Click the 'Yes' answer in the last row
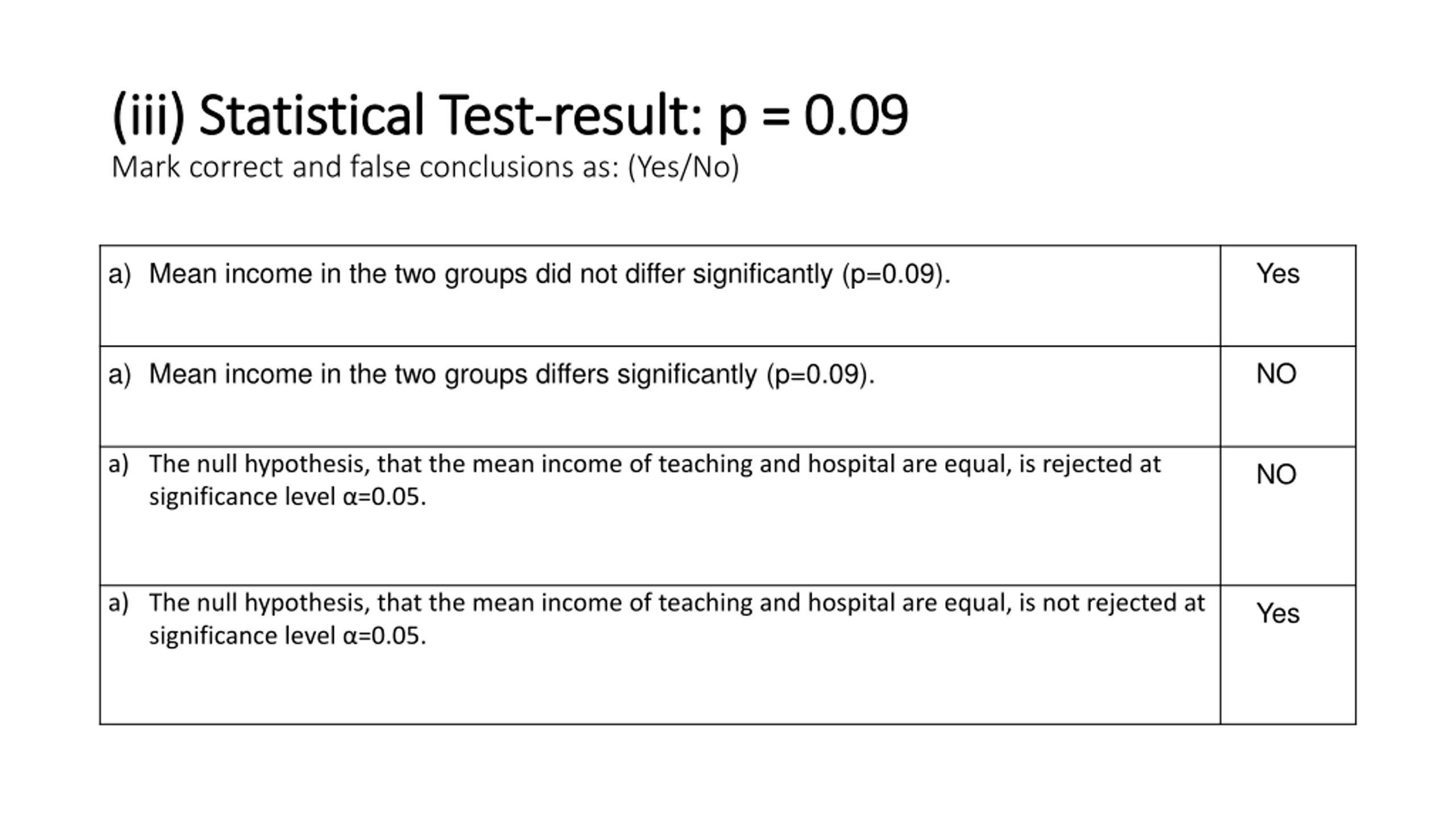Screen dimensions: 1456x819 point(1277,613)
